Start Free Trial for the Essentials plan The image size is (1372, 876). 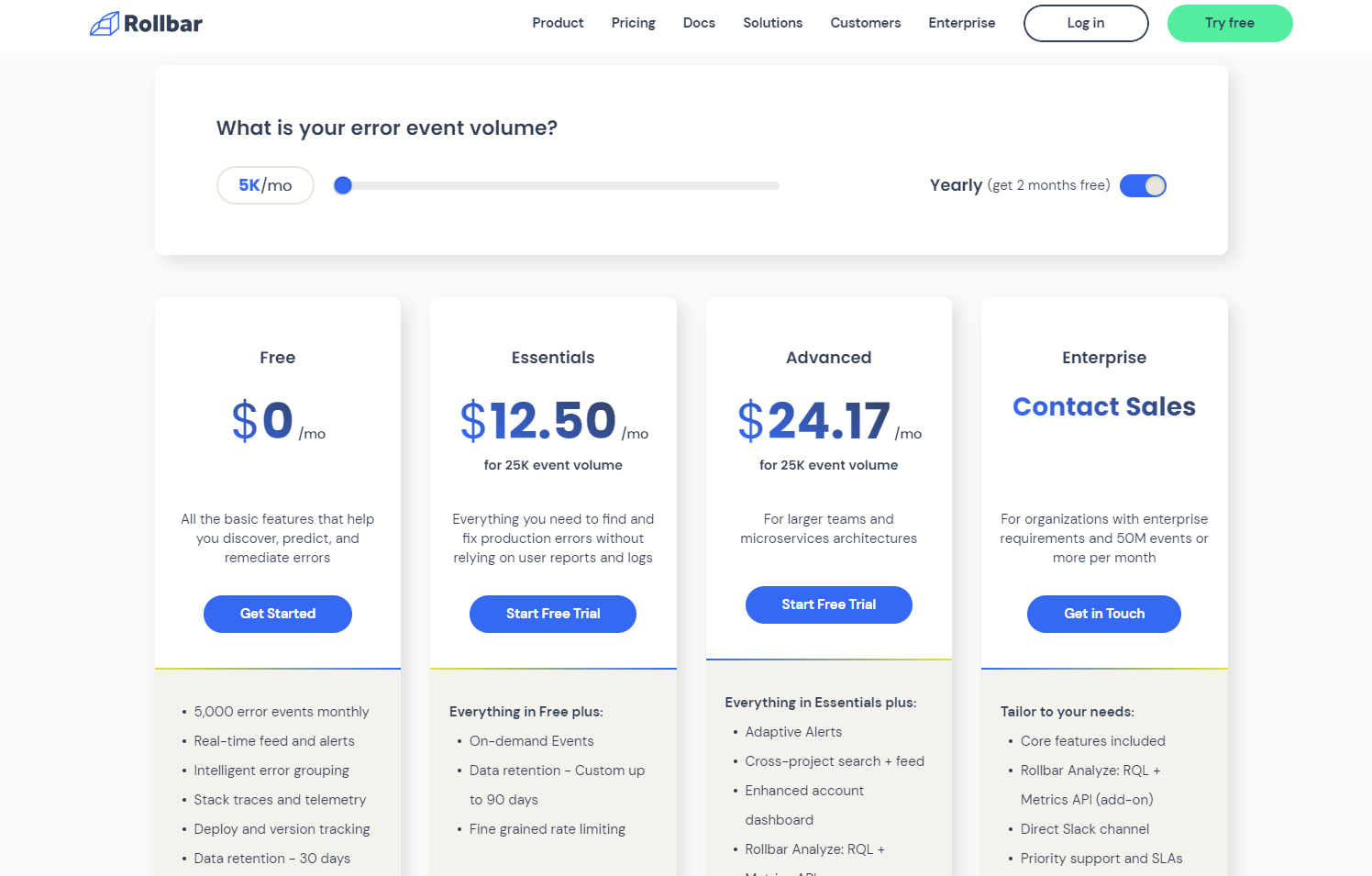tap(553, 614)
